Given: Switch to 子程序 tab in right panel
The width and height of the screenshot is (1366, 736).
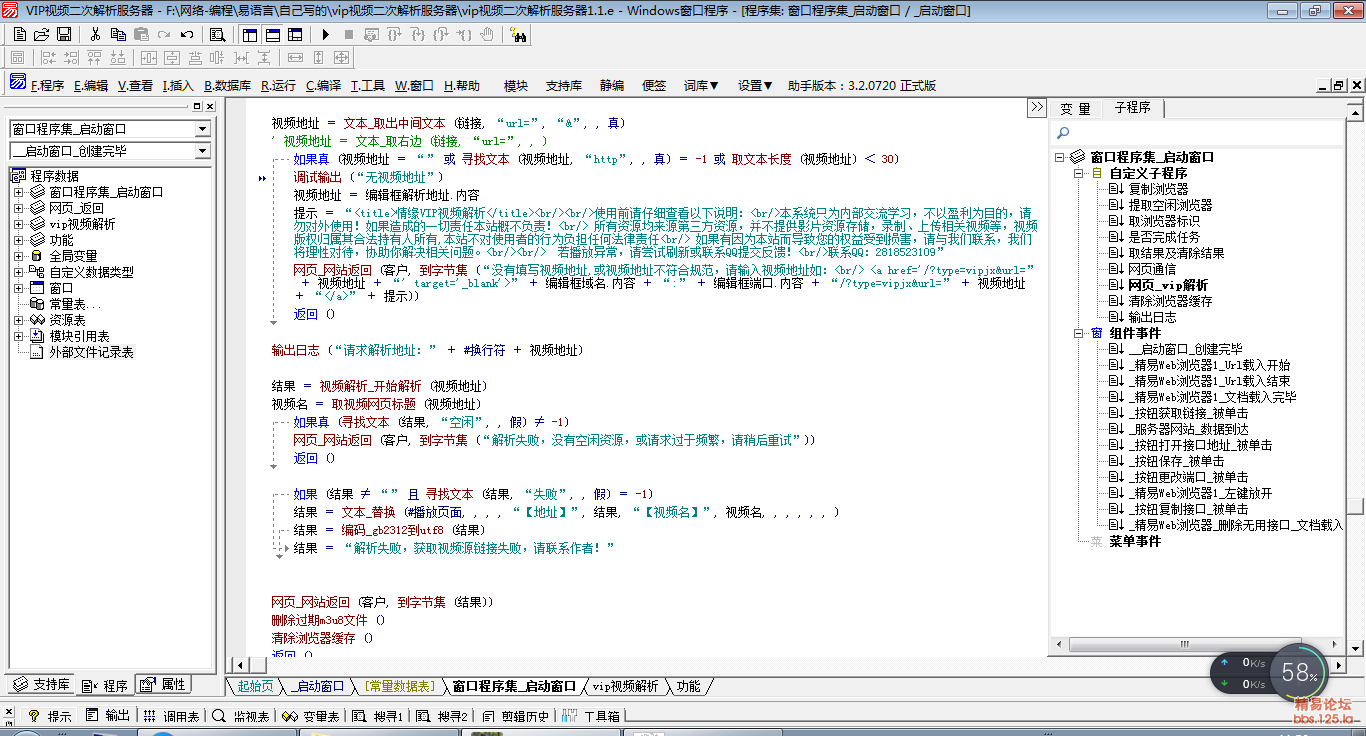Looking at the screenshot, I should [x=1132, y=109].
